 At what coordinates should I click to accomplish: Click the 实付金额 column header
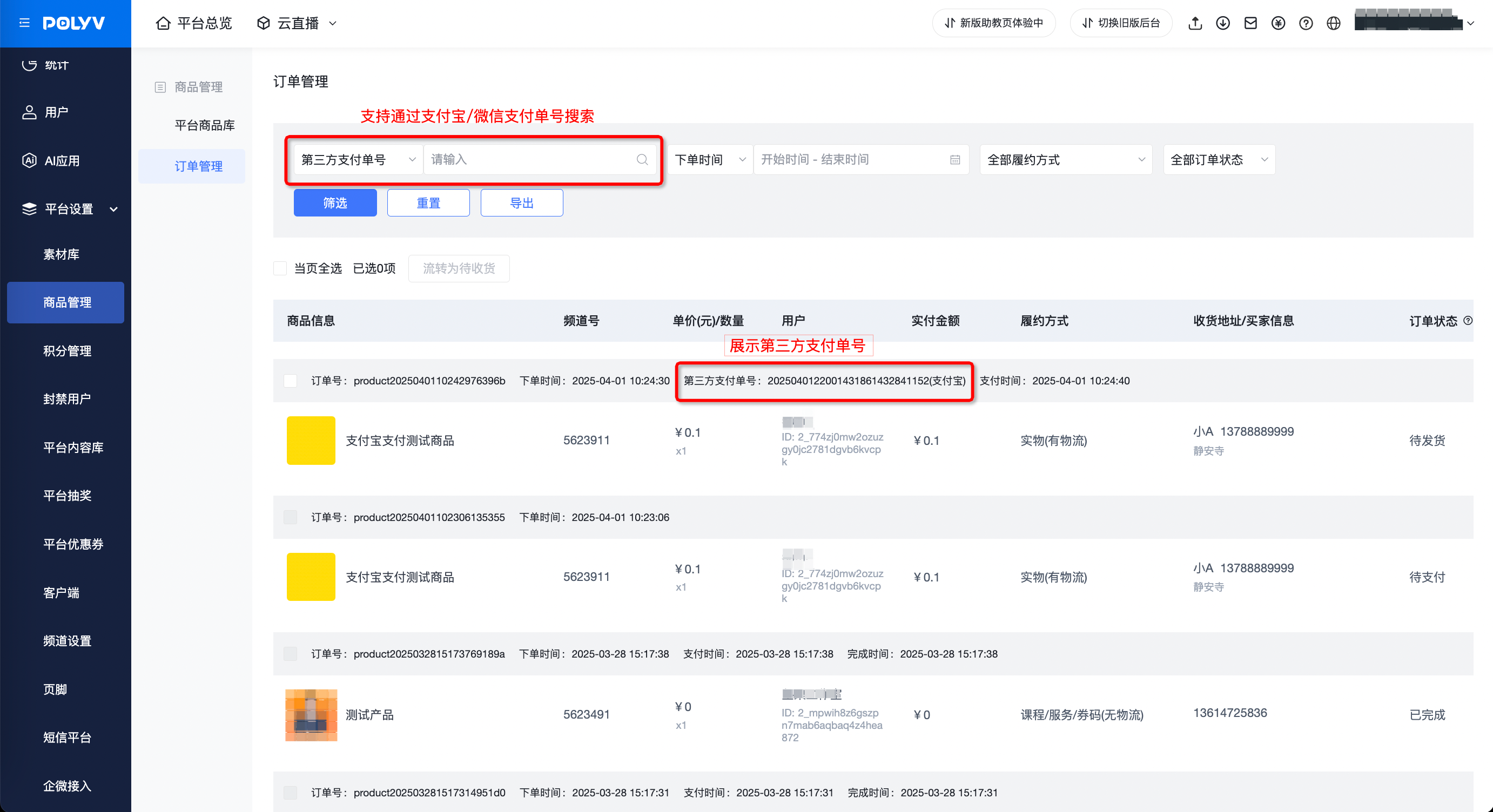click(936, 321)
